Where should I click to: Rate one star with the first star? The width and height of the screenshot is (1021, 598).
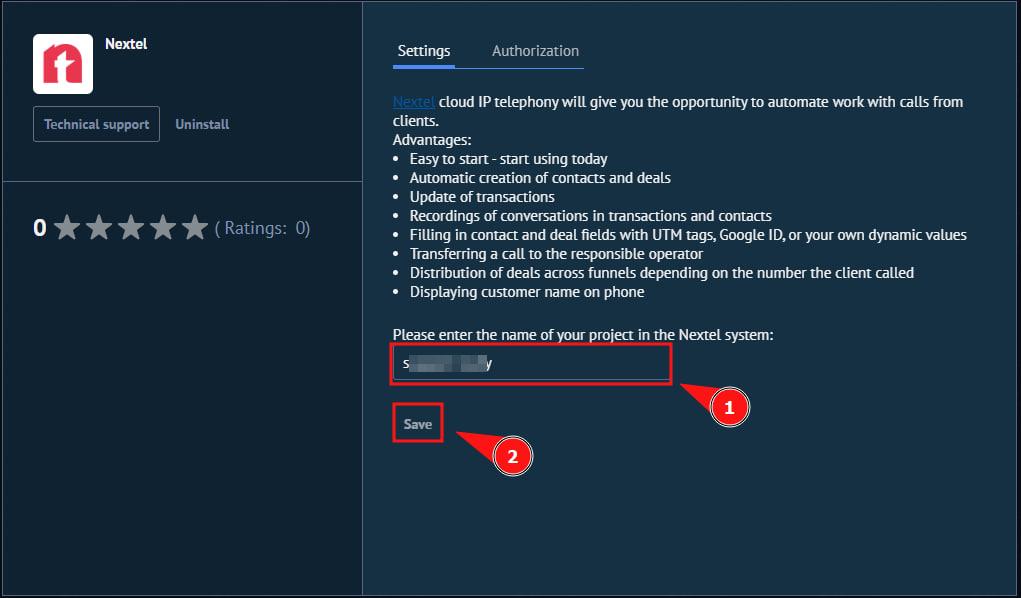pos(67,228)
